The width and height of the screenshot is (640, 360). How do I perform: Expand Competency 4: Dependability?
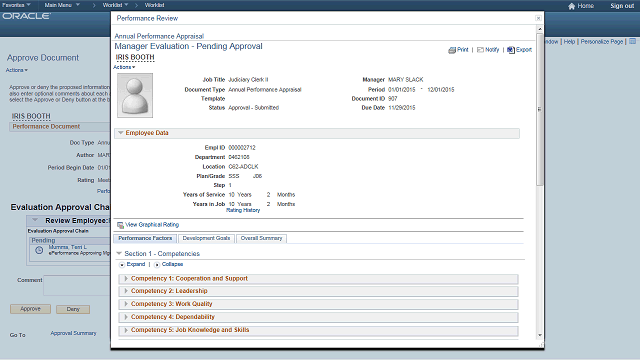click(x=126, y=317)
